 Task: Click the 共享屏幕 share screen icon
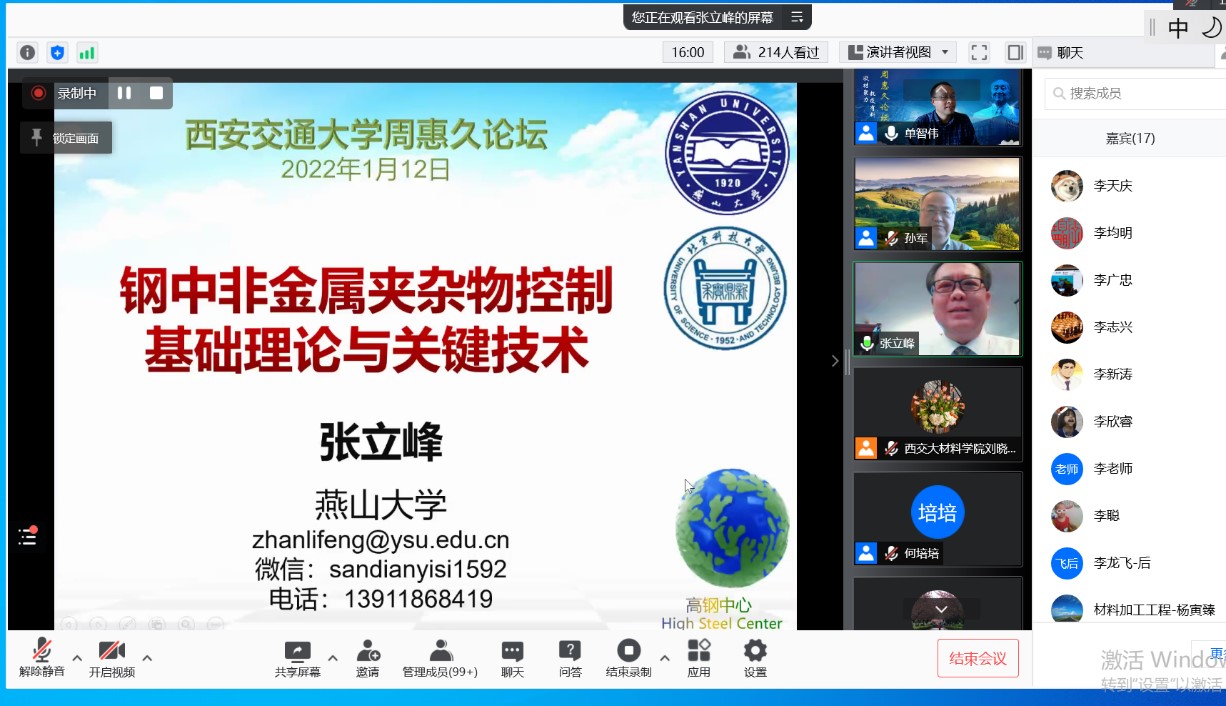(x=298, y=658)
